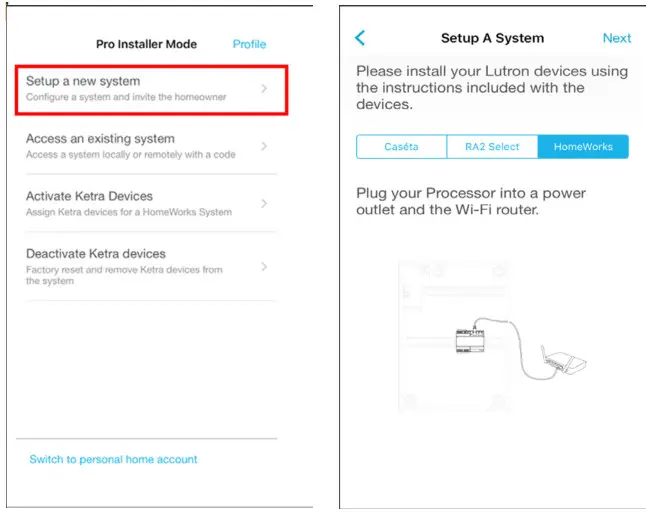Click Switch to personal home account

(x=113, y=460)
